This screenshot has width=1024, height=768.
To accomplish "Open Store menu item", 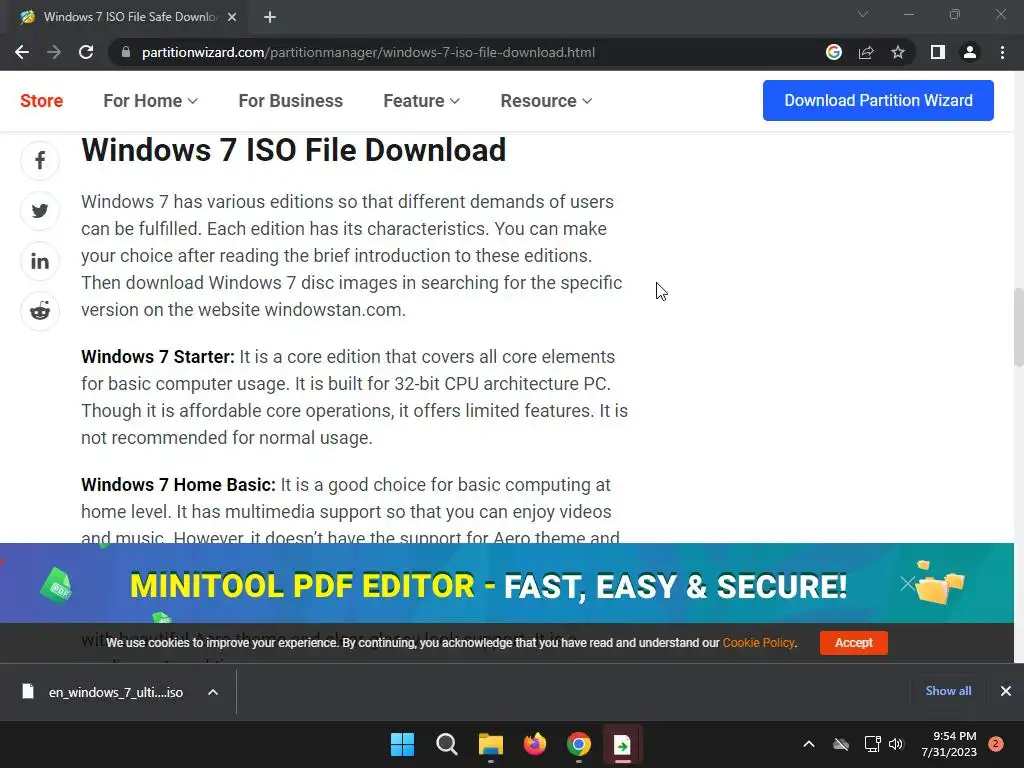I will point(42,101).
